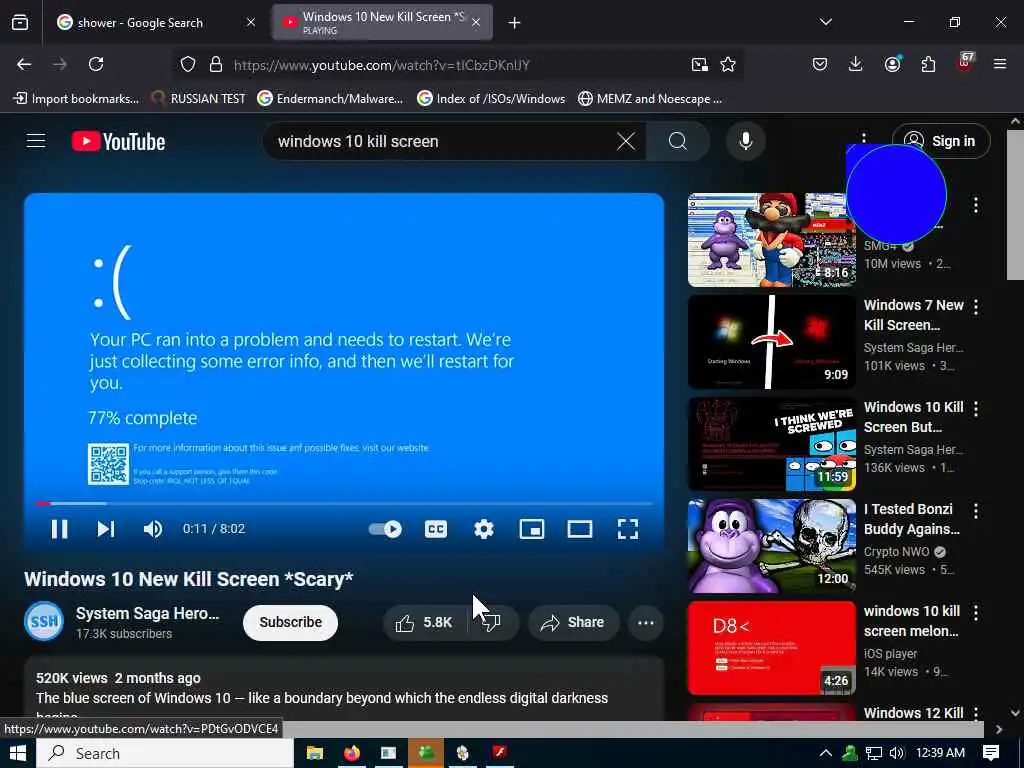Open the RUSSIAN TEST bookmark
The image size is (1024, 768).
tap(199, 99)
